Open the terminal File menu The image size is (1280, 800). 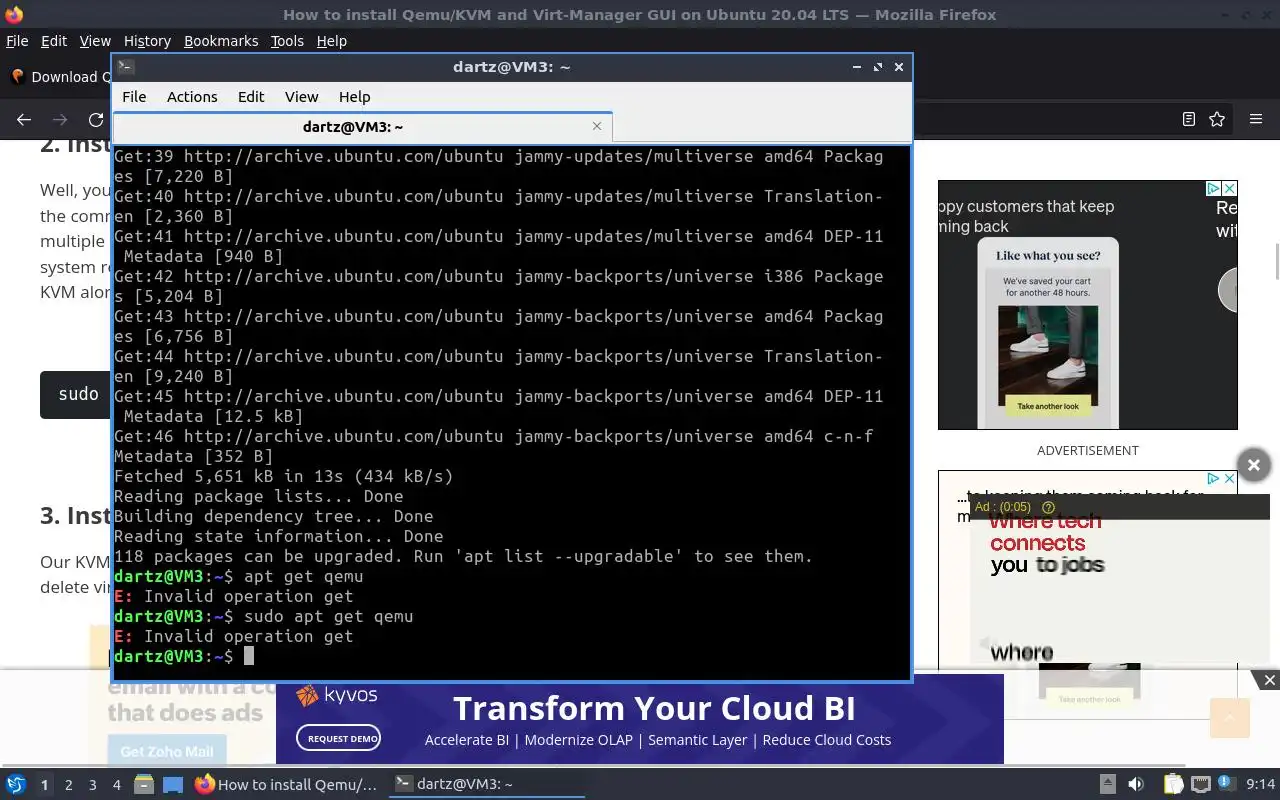[134, 97]
